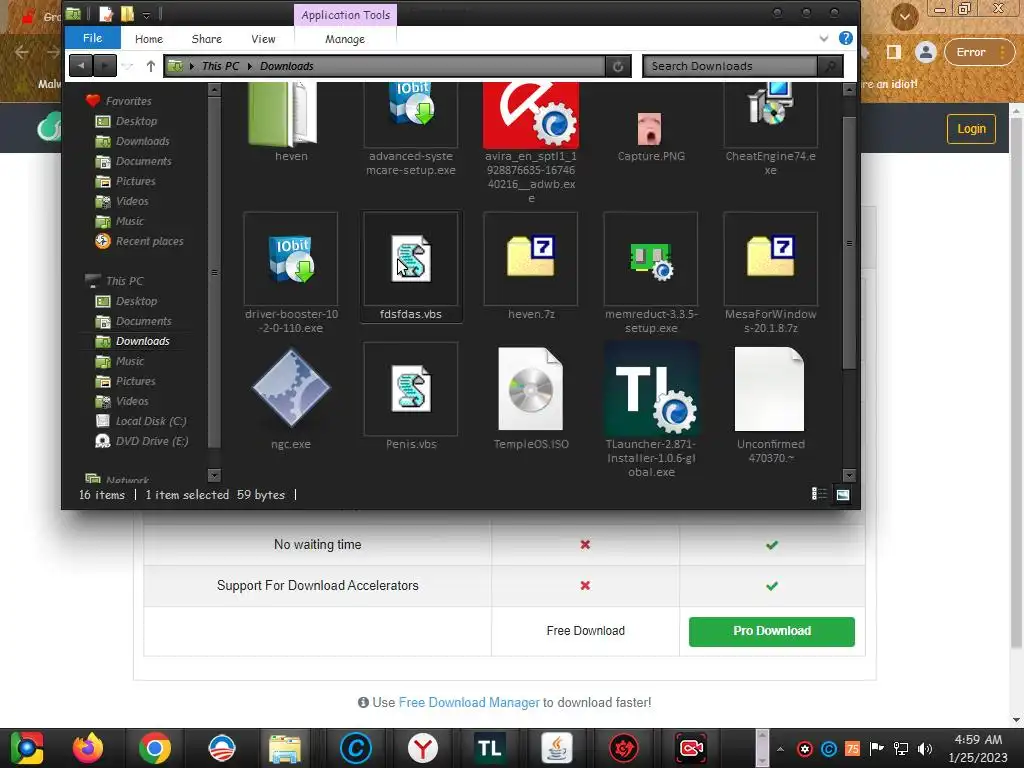Screen dimensions: 1024x768
Task: Click the Properties quick access icon
Action: point(106,14)
